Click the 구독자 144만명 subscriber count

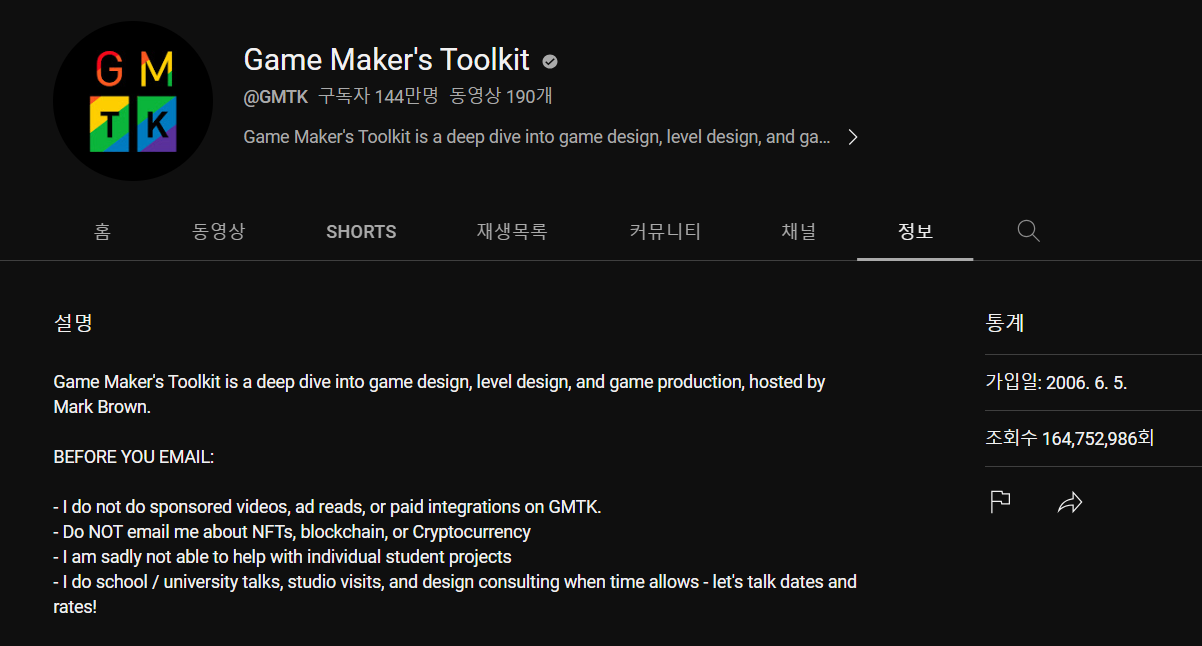(378, 97)
